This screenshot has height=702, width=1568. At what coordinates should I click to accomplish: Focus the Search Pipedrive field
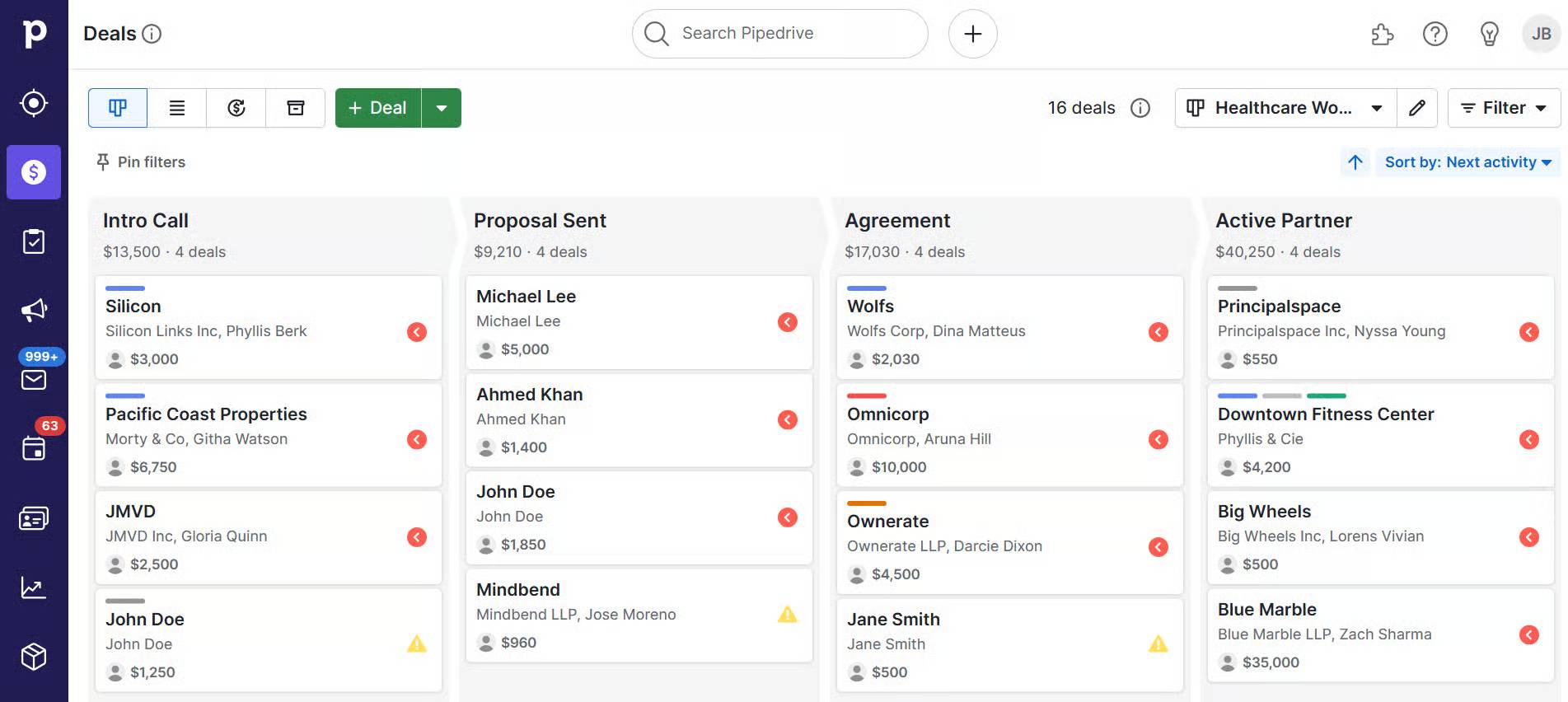pyautogui.click(x=780, y=34)
